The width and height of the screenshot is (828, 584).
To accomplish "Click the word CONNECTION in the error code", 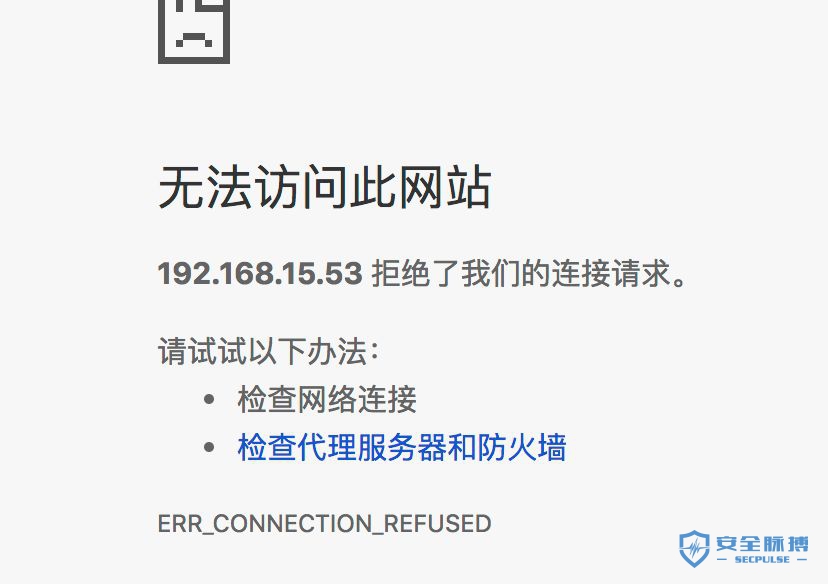I will pos(293,524).
